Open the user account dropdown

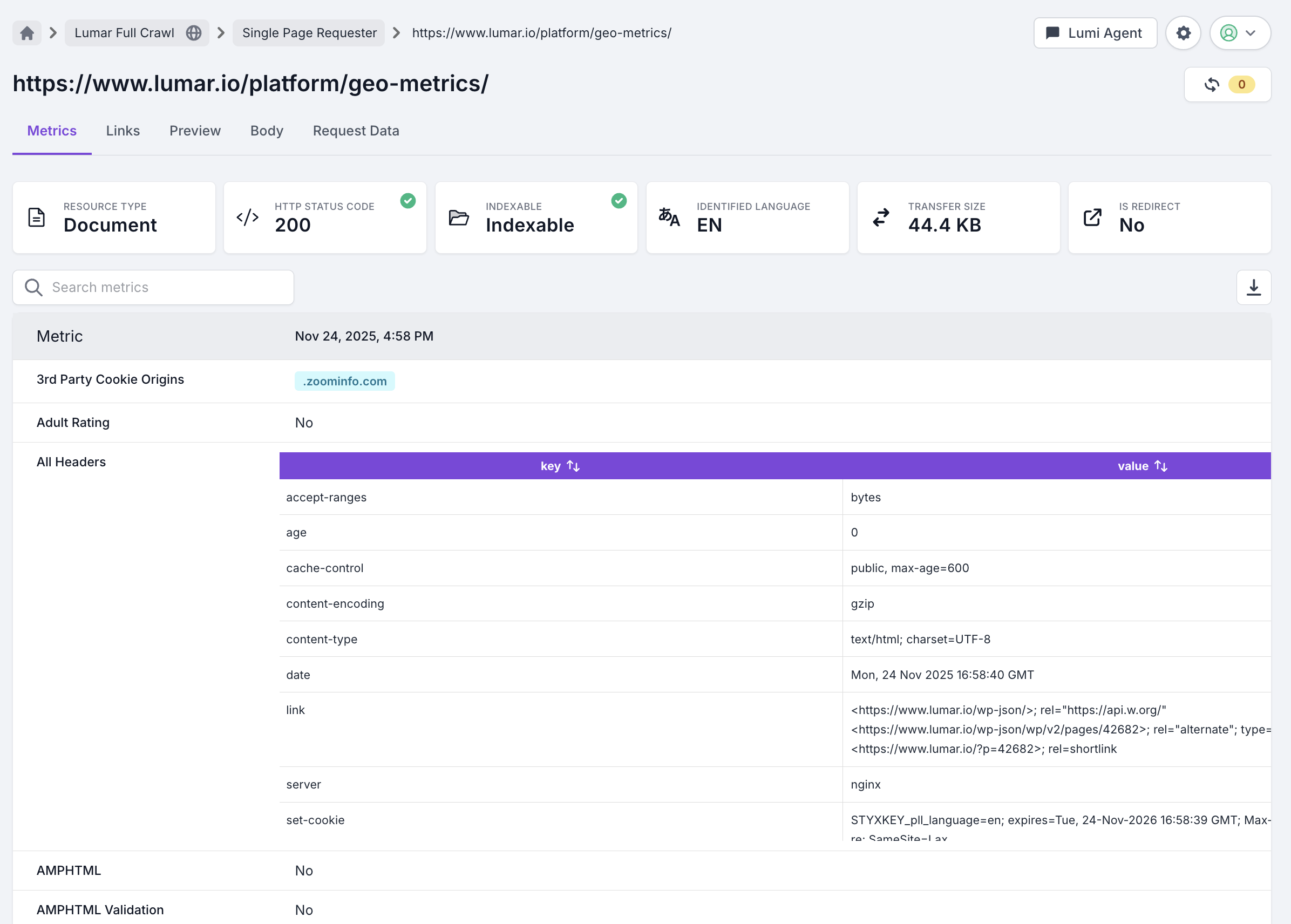click(1240, 33)
